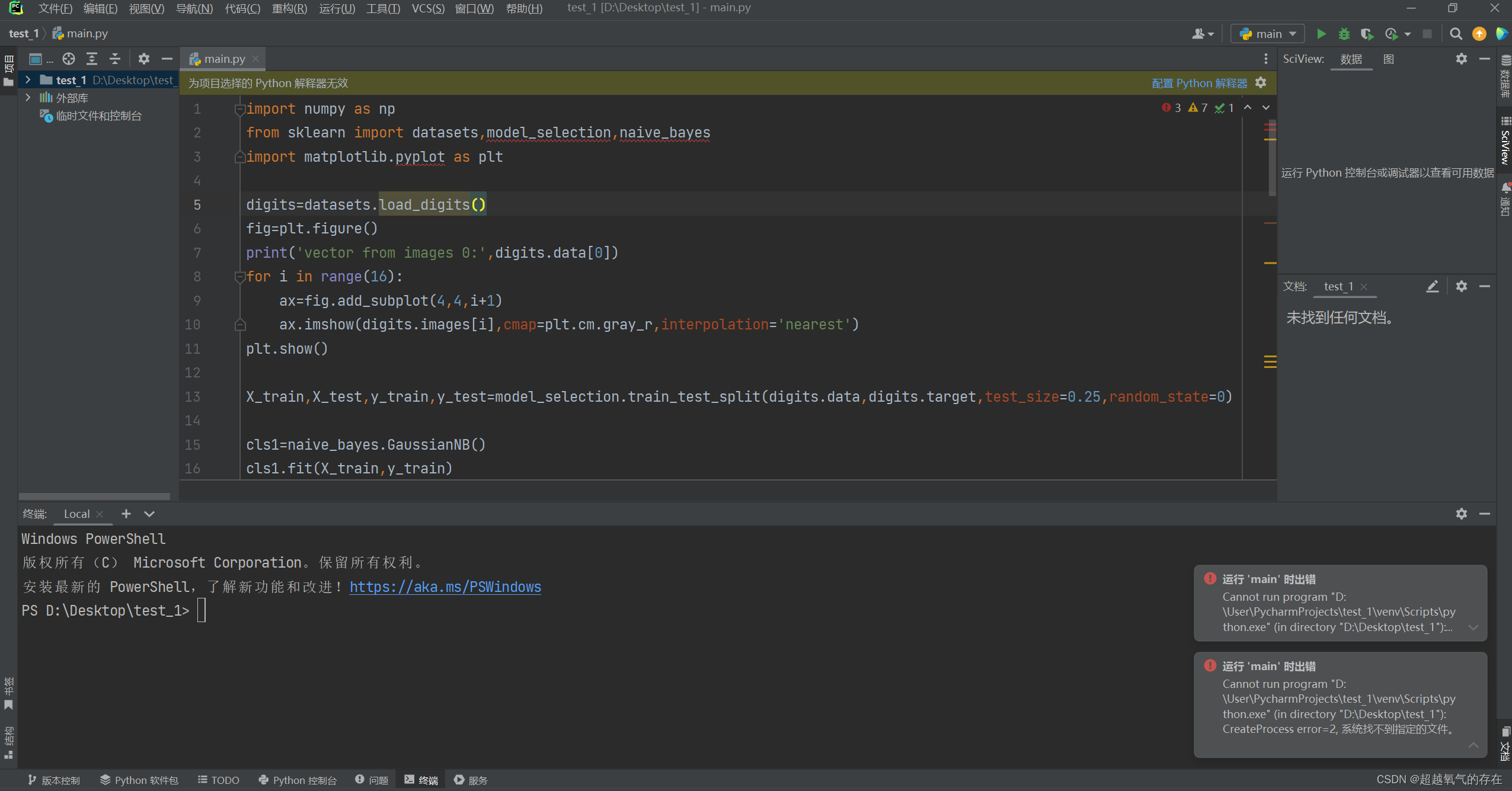Open the aka.ms/PSWindows hyperlink in terminal
This screenshot has width=1512, height=791.
[445, 587]
